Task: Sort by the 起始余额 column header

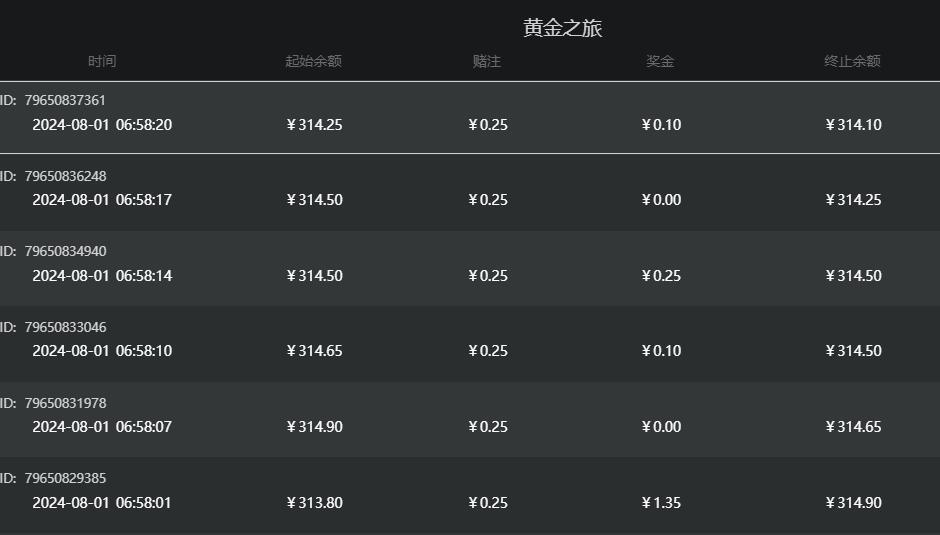Action: 313,61
